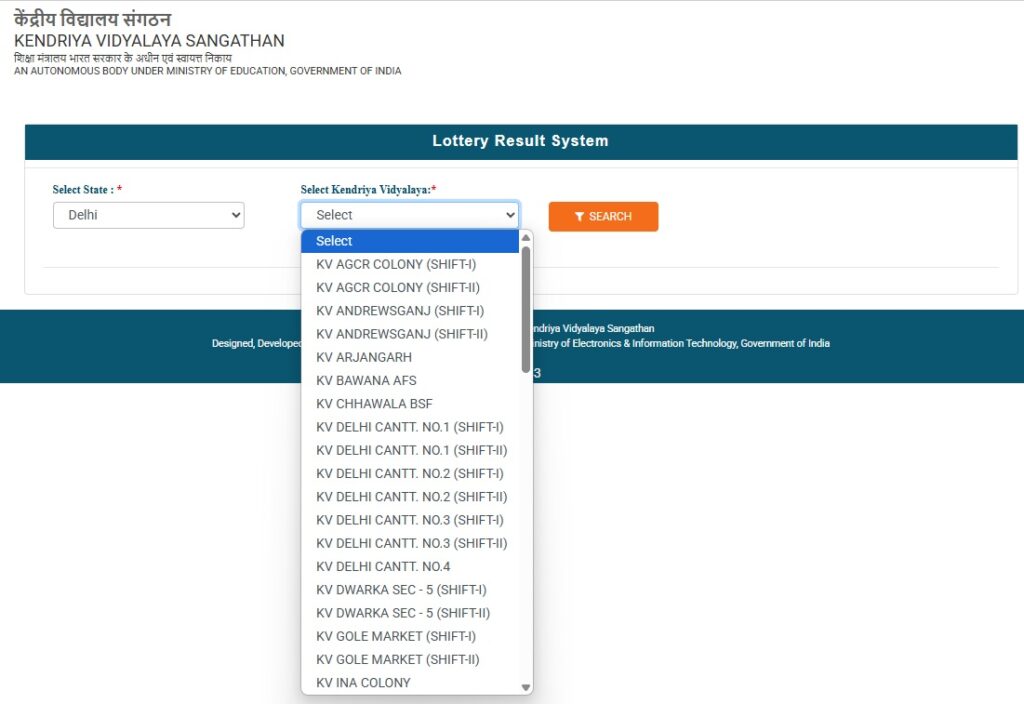Viewport: 1024px width, 704px height.
Task: Click the KENDRIYA VIDYALAYA SANGATHAN title text
Action: tap(149, 40)
